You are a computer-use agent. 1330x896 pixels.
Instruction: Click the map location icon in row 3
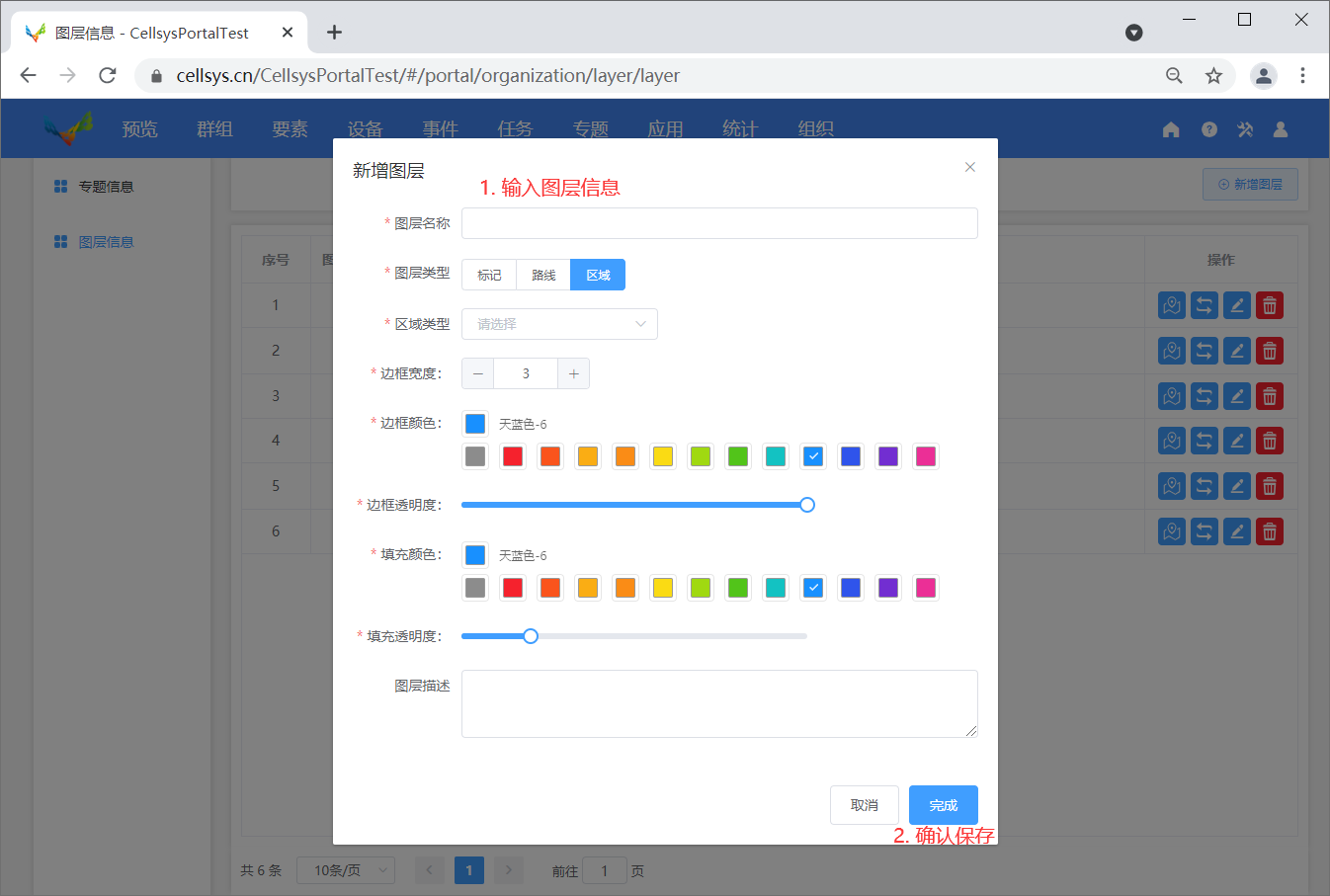1172,396
